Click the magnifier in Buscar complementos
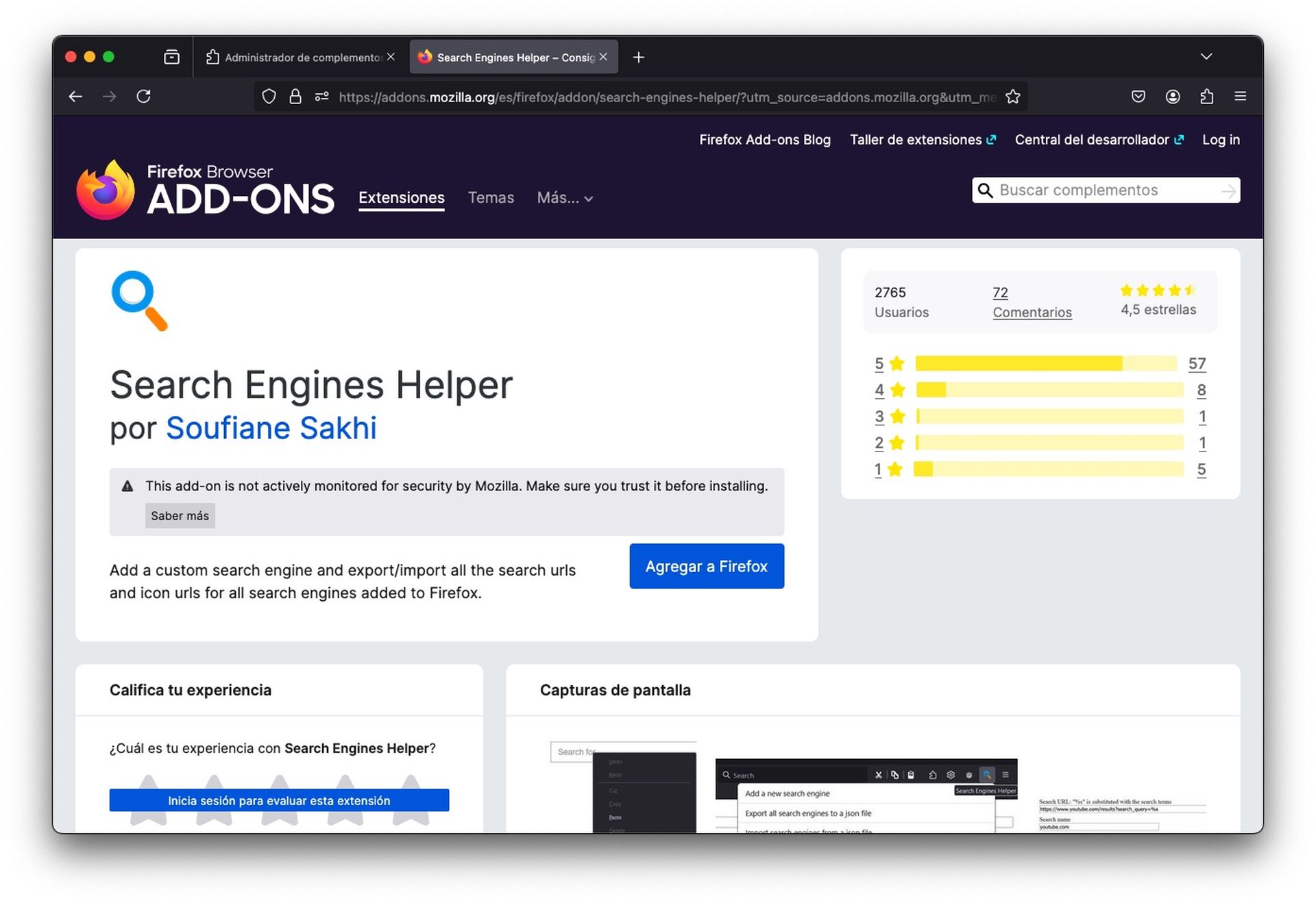The image size is (1316, 903). [986, 190]
